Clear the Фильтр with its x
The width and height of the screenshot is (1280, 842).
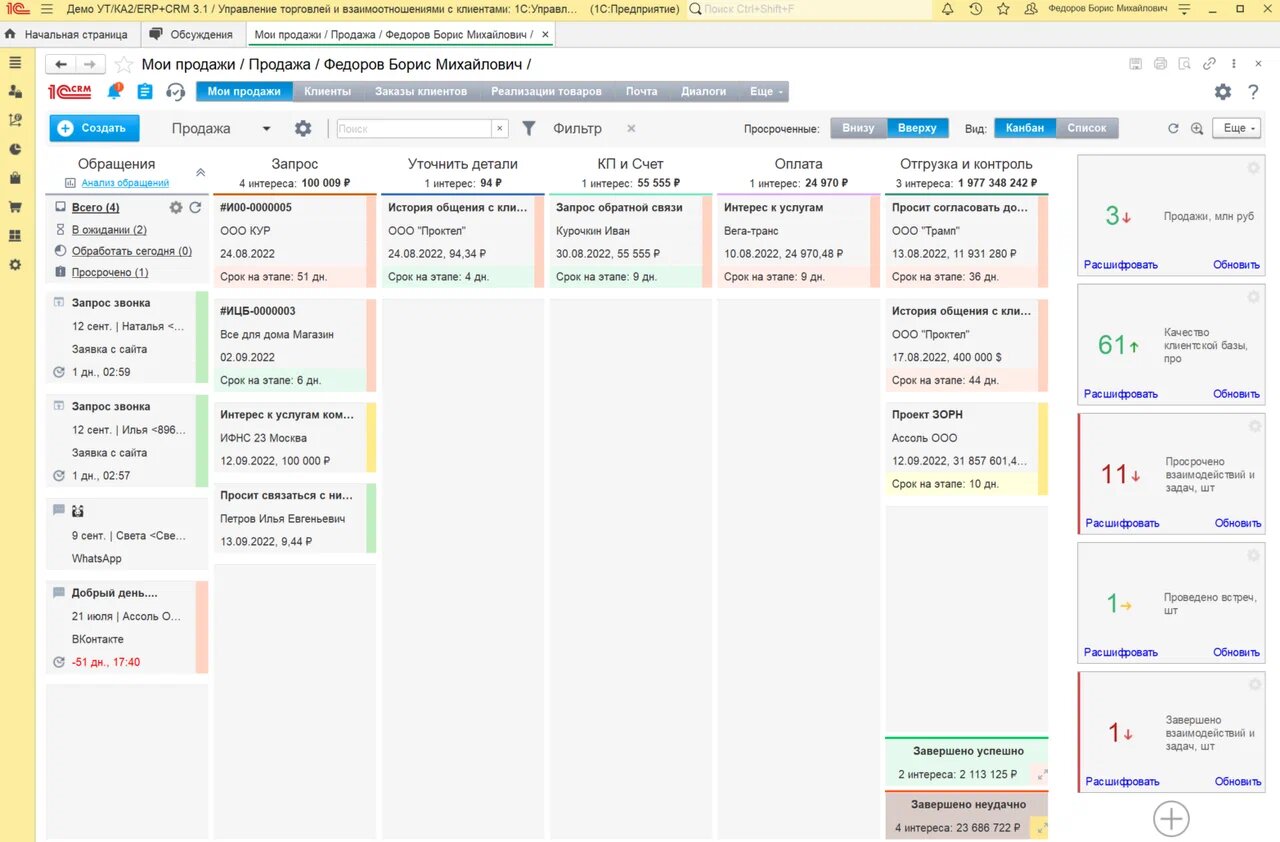coord(631,128)
